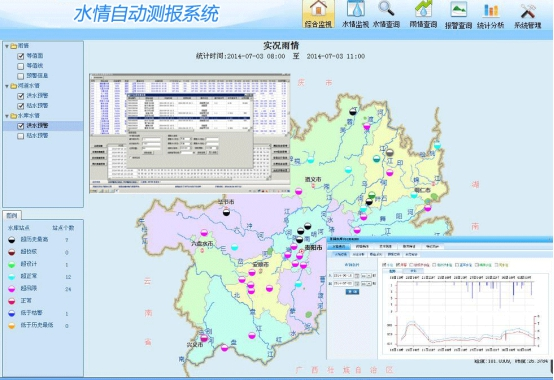
Task: Click the magenta 超汛限 legend swatch
Action: [12, 289]
